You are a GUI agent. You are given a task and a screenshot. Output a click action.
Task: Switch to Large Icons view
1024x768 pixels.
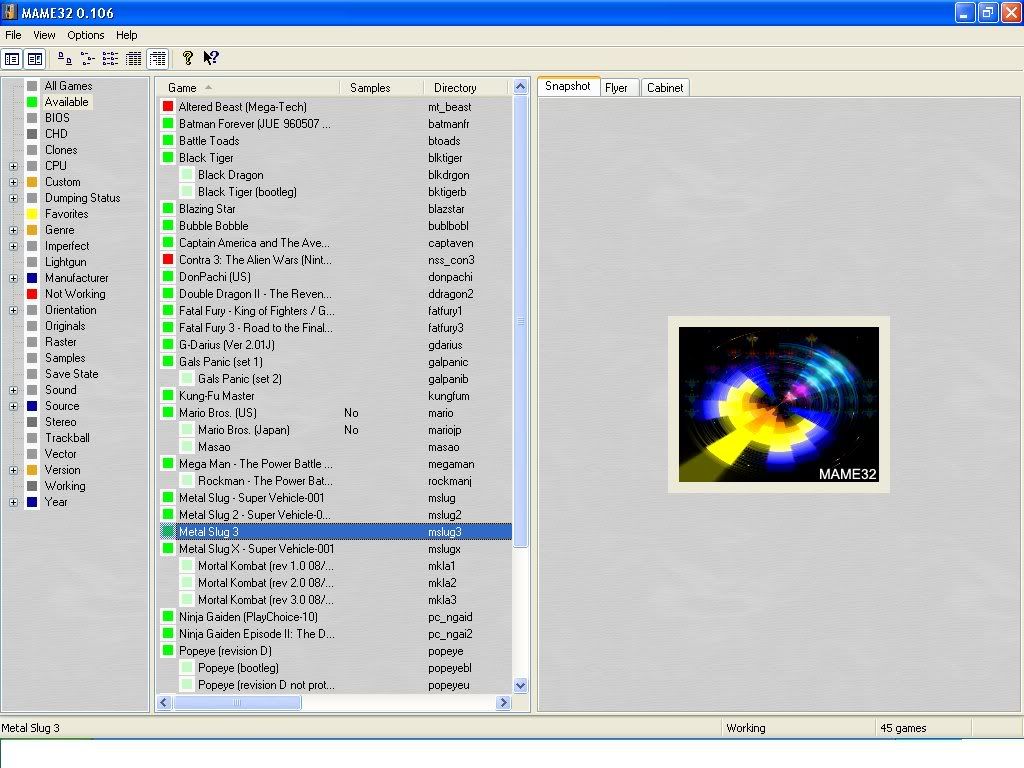coord(65,59)
